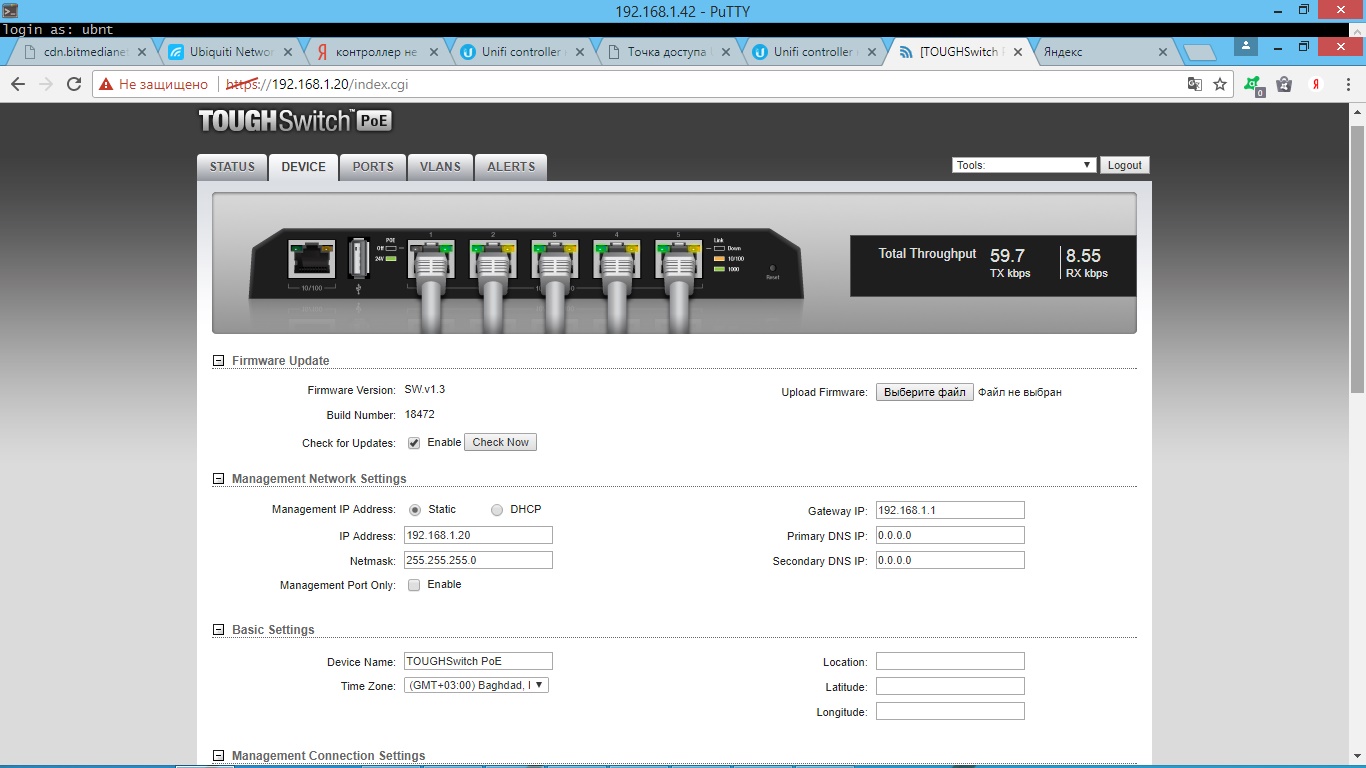Click the Location input field
The image size is (1366, 768).
click(x=950, y=662)
